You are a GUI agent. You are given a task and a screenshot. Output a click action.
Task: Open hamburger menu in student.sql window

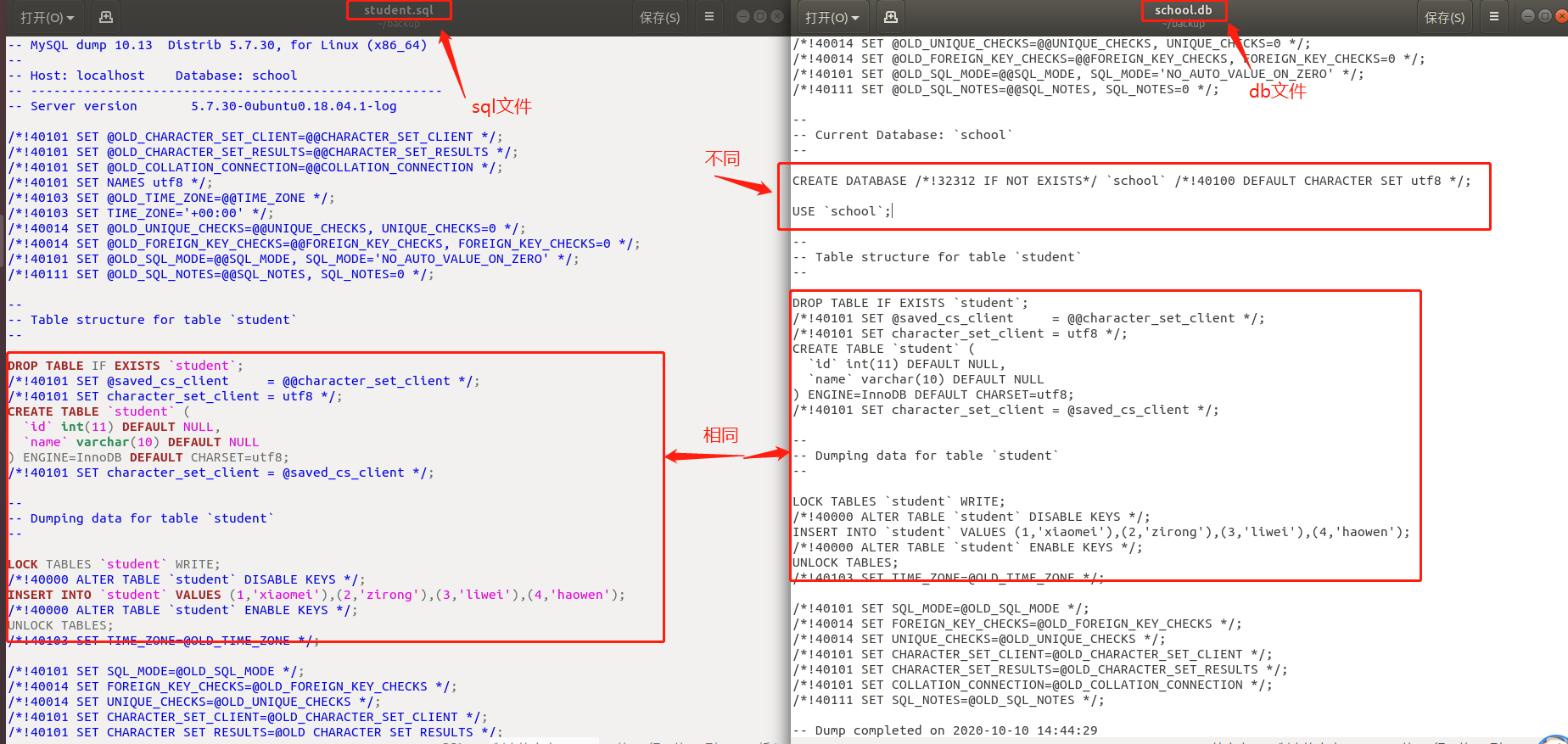tap(709, 17)
